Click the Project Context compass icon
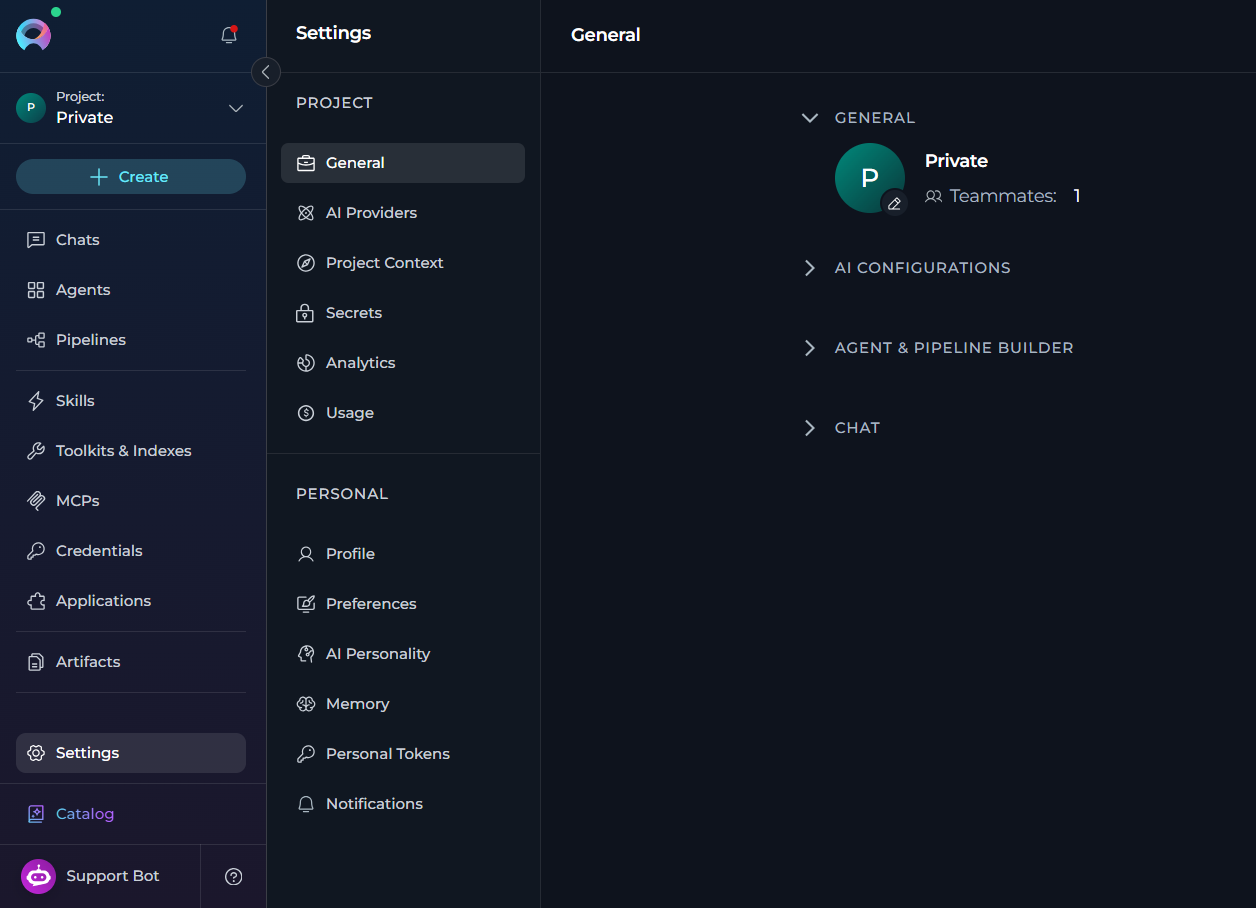Viewport: 1256px width, 908px height. [x=306, y=263]
